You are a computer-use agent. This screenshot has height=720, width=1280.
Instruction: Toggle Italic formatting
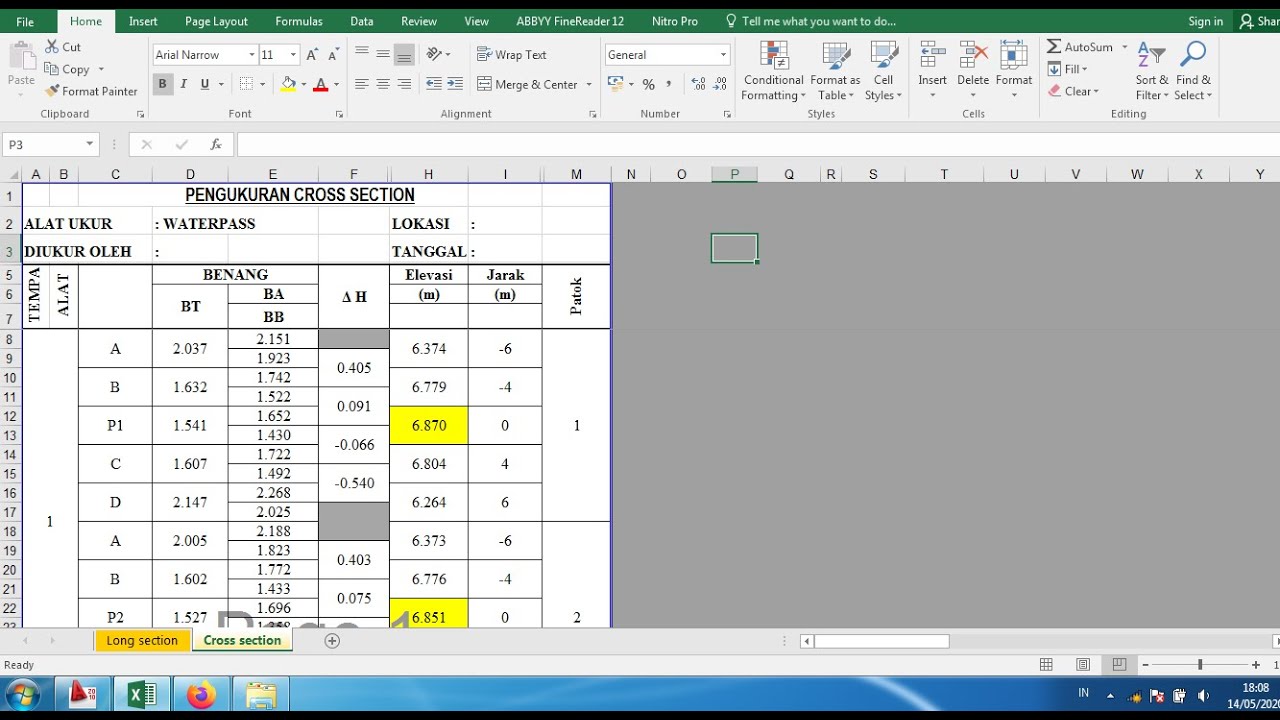(x=184, y=85)
